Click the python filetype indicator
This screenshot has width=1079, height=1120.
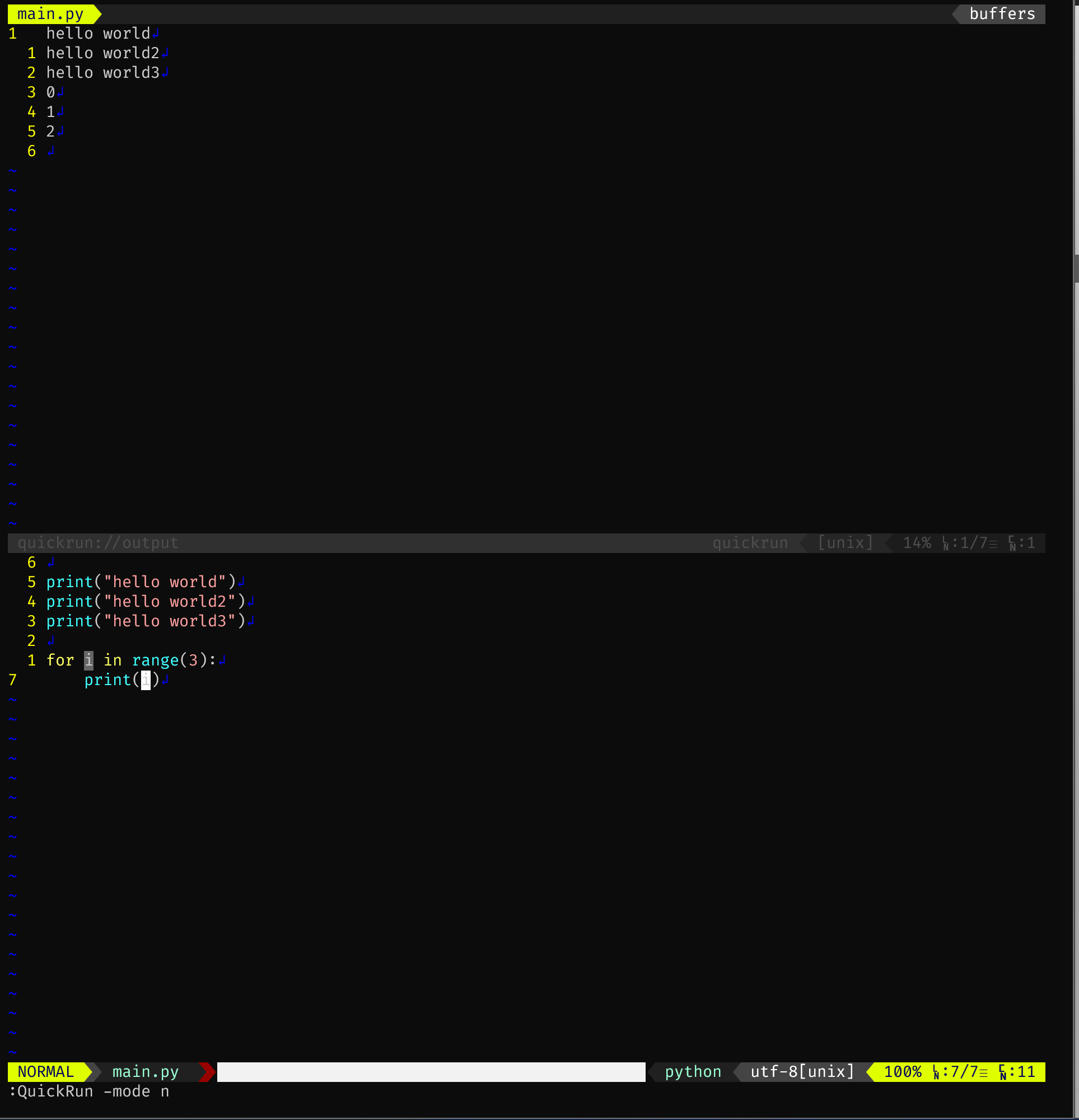click(x=693, y=1071)
